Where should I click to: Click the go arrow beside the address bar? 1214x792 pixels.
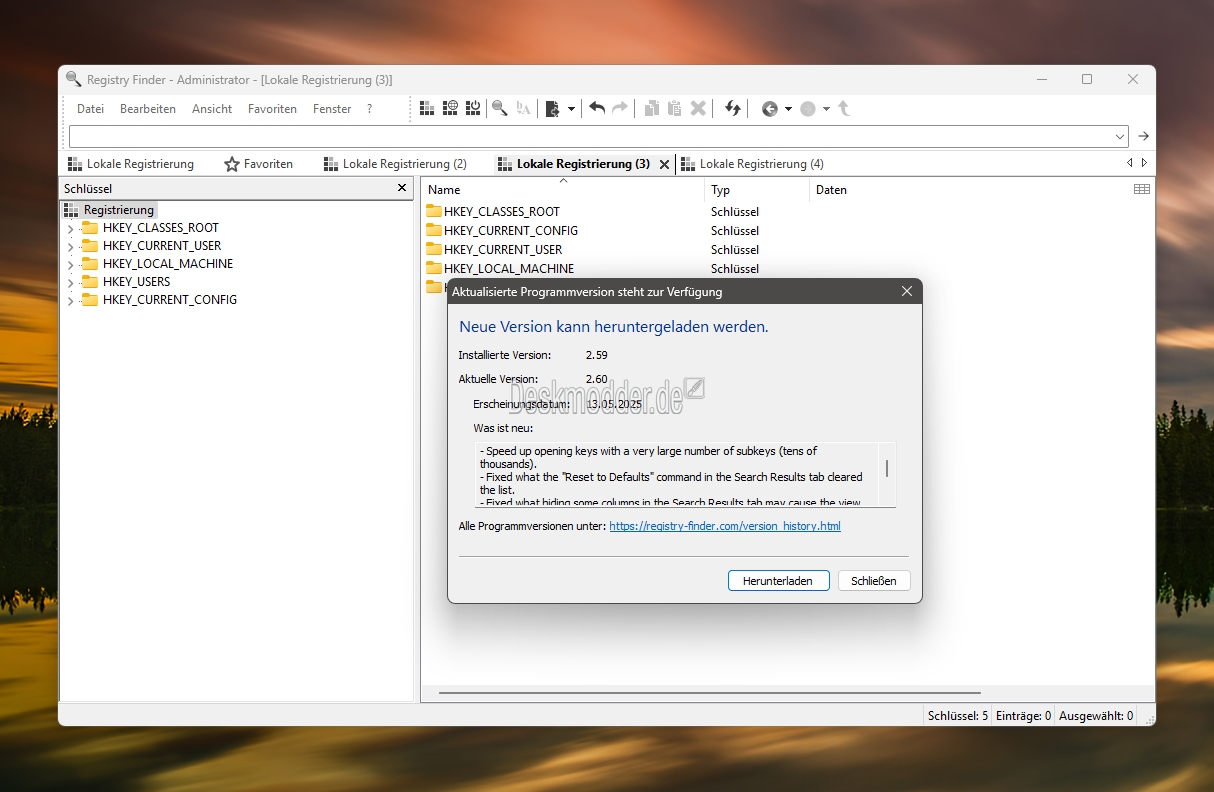click(1144, 136)
